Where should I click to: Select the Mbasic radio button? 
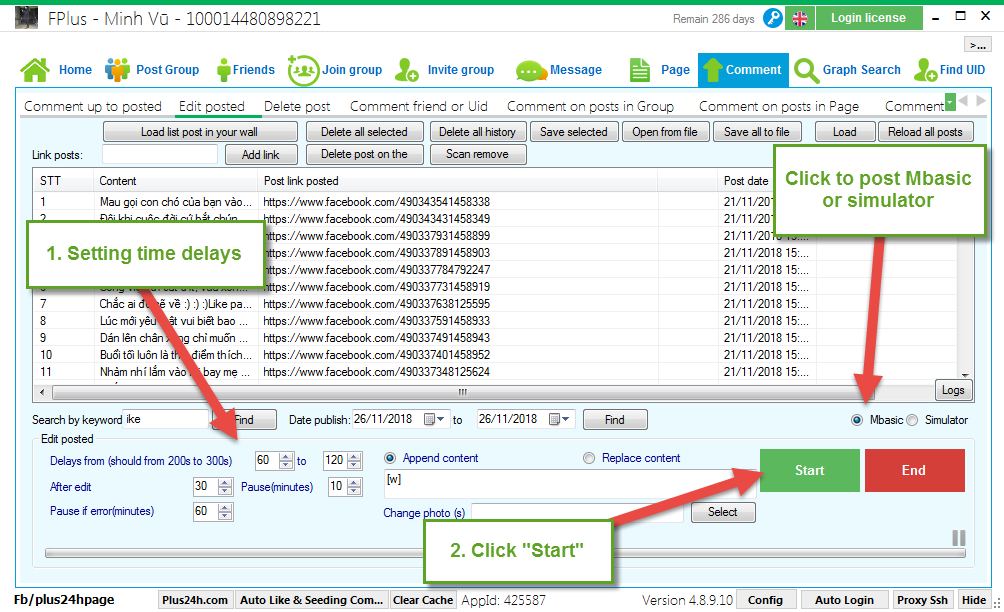pyautogui.click(x=857, y=420)
